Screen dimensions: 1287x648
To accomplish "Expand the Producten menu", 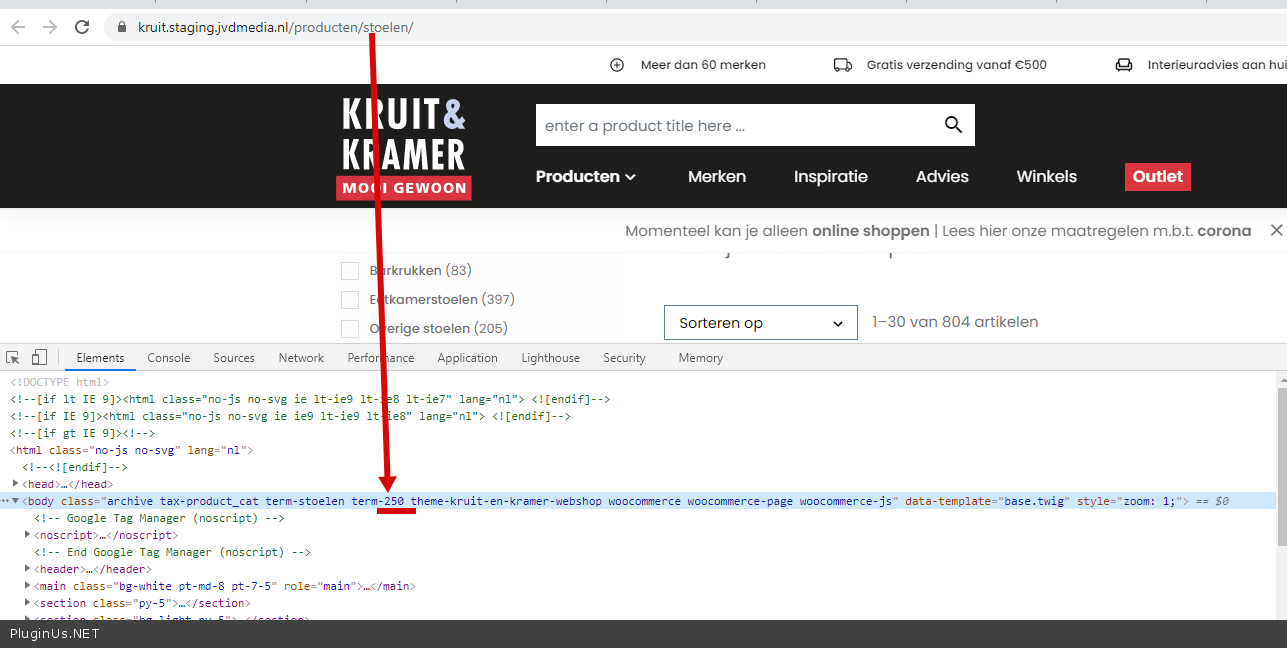I will click(585, 177).
